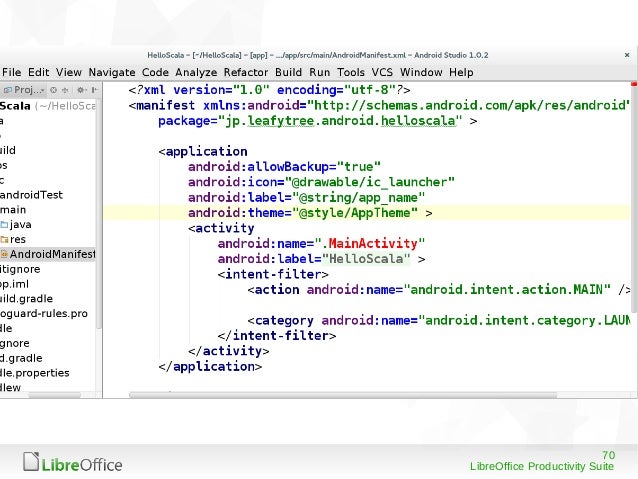638x479 pixels.
Task: Click the LibreOffice logo in slide footer
Action: [72, 463]
